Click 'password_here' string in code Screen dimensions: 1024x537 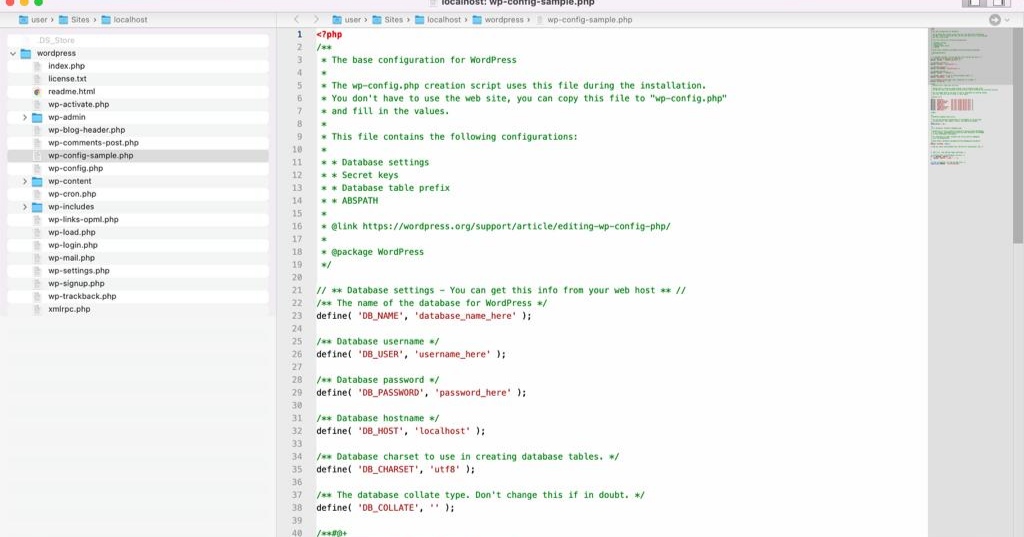473,393
